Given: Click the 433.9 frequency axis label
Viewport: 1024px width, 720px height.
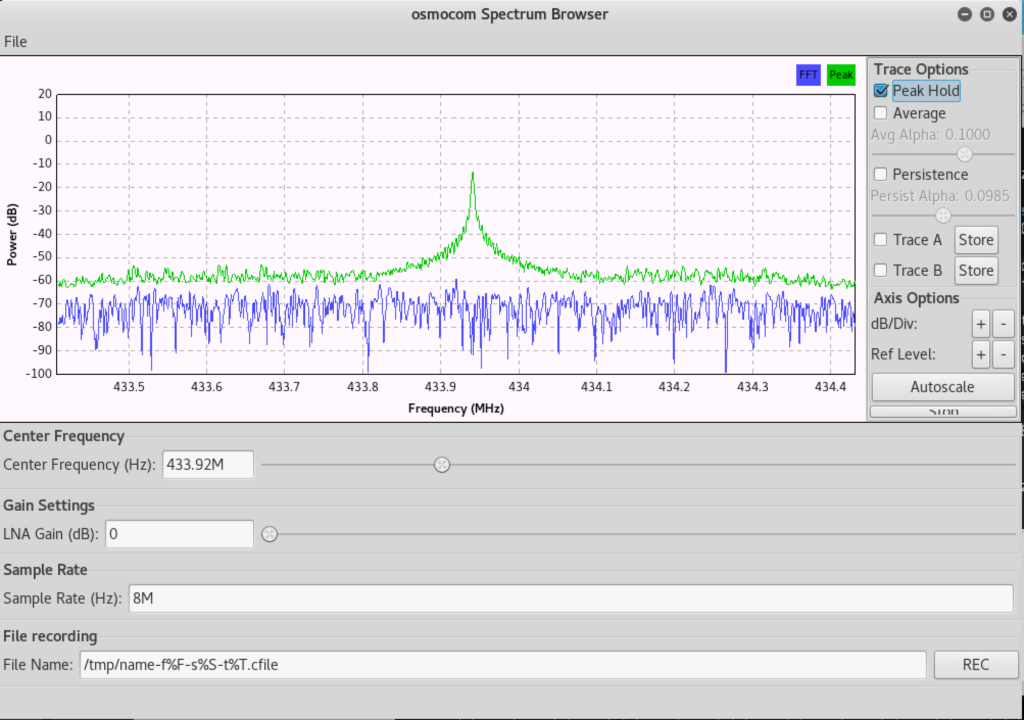Looking at the screenshot, I should [x=440, y=387].
